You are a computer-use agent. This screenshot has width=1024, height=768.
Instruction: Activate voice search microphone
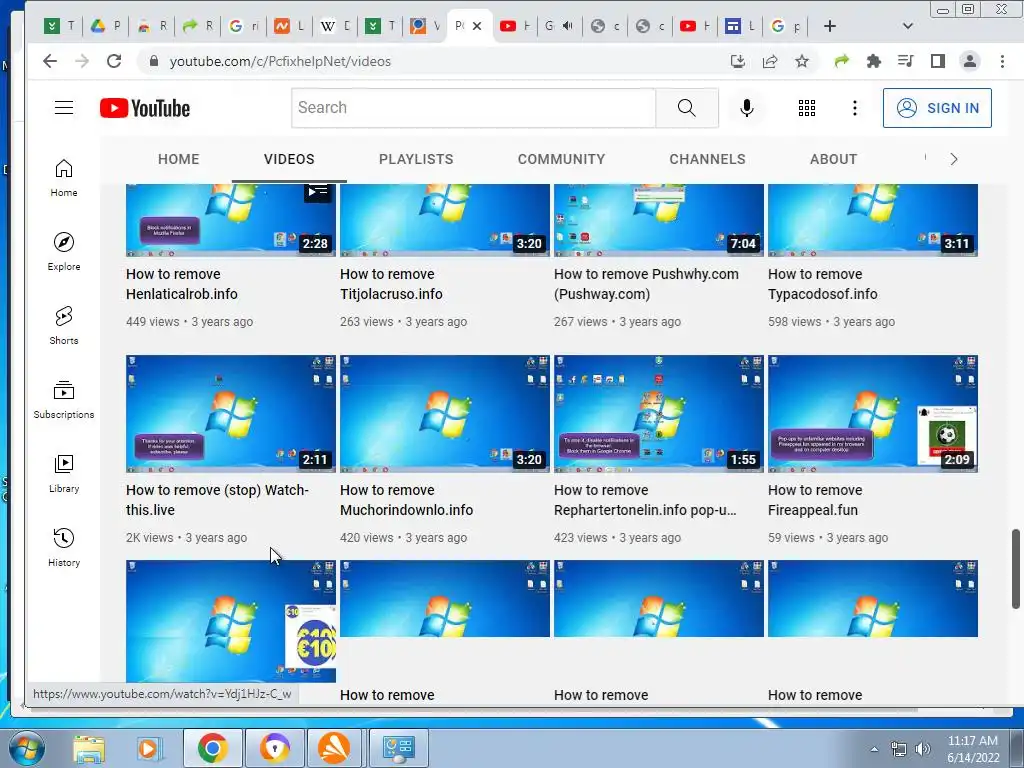click(746, 108)
